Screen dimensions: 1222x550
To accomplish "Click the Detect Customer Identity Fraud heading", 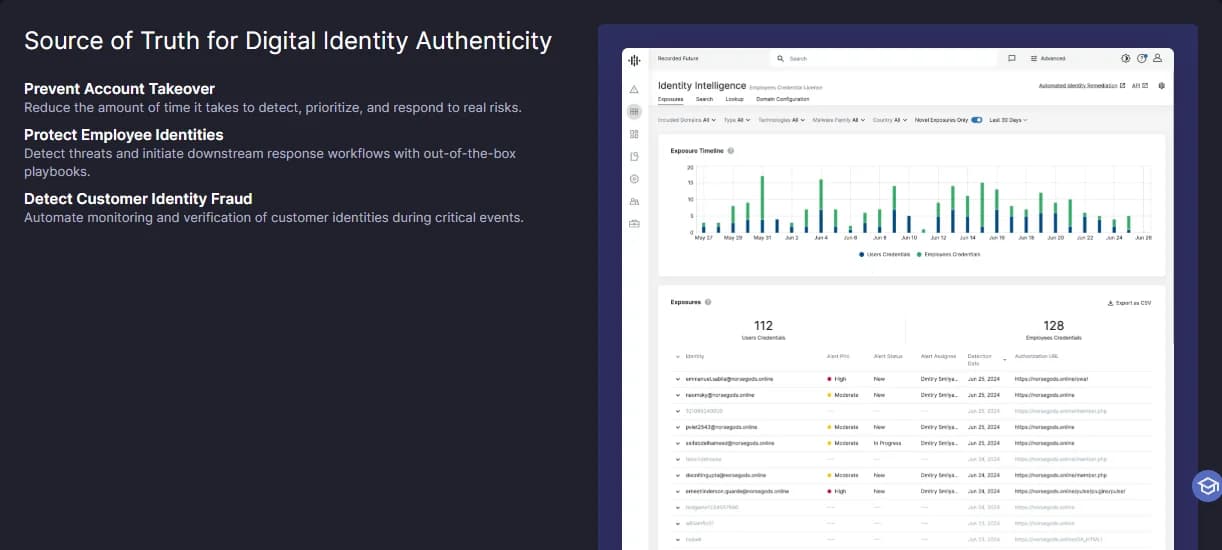I will click(x=138, y=199).
